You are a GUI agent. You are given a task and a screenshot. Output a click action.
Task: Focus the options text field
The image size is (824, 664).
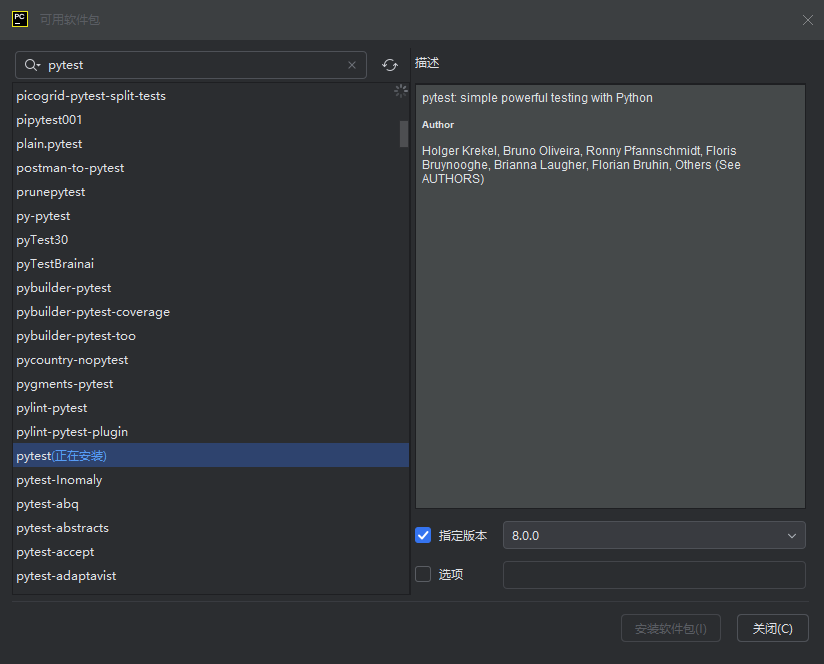[x=654, y=575]
